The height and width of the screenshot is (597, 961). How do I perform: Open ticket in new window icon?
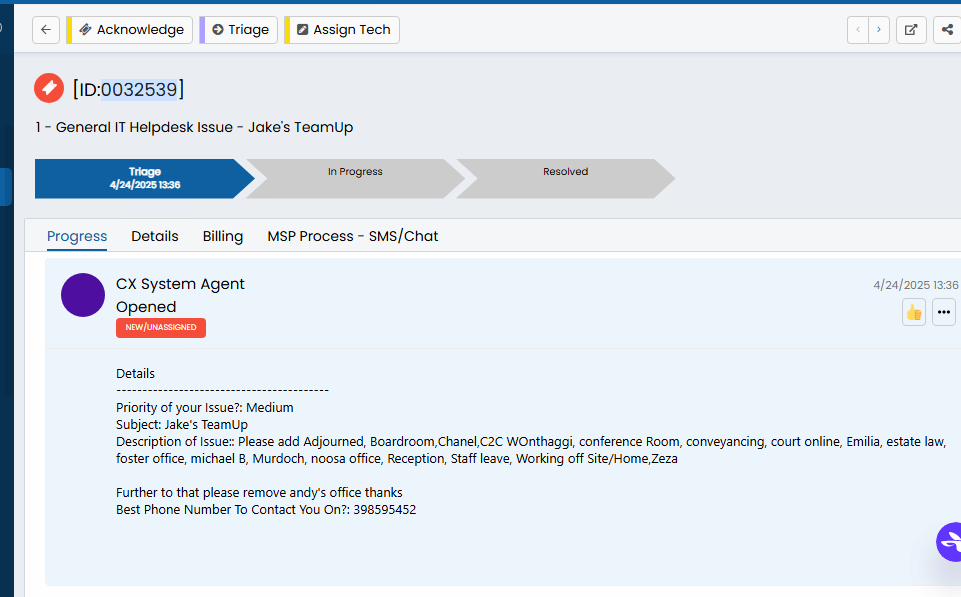tap(911, 30)
